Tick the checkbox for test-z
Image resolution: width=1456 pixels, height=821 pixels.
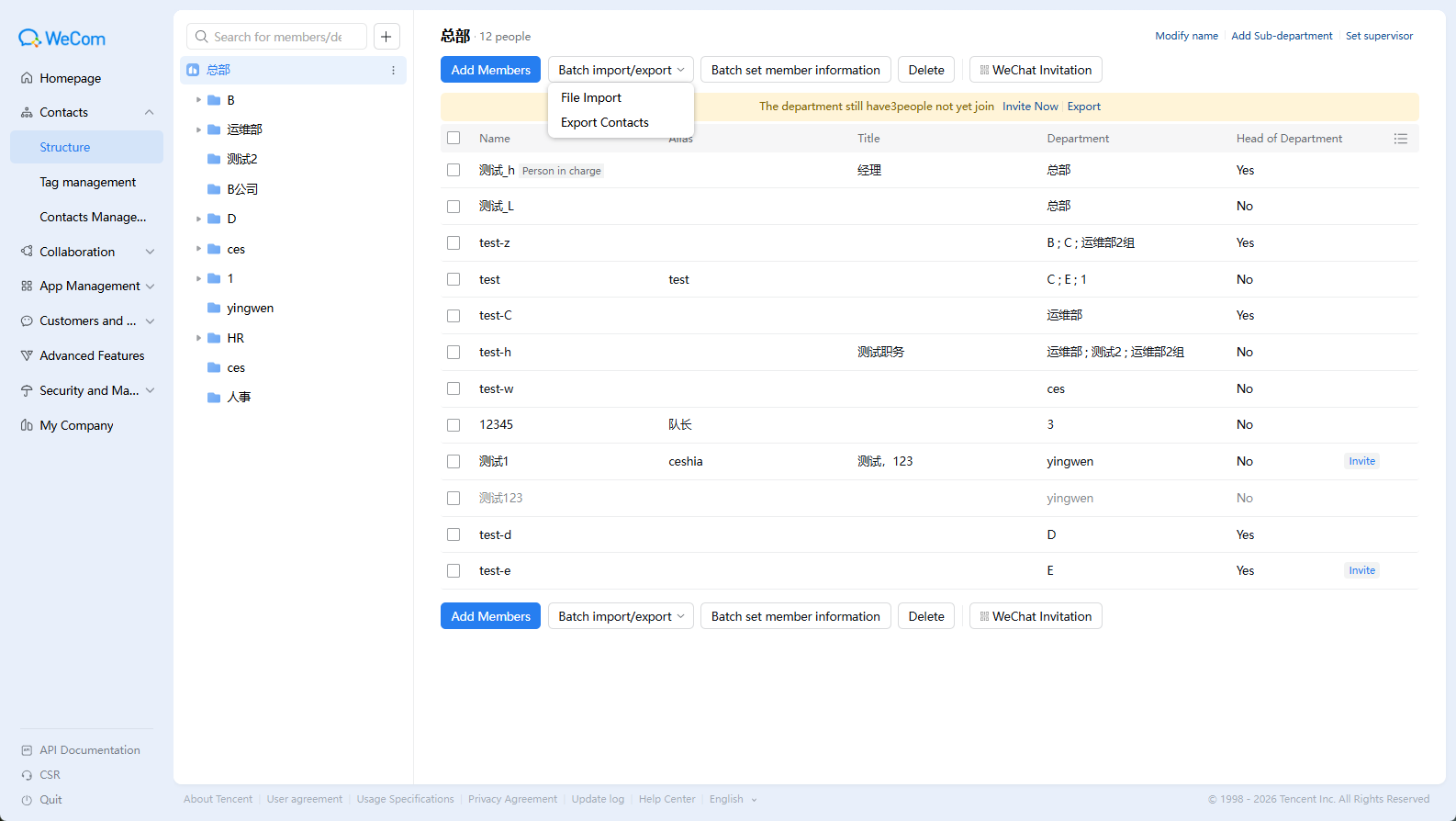454,243
